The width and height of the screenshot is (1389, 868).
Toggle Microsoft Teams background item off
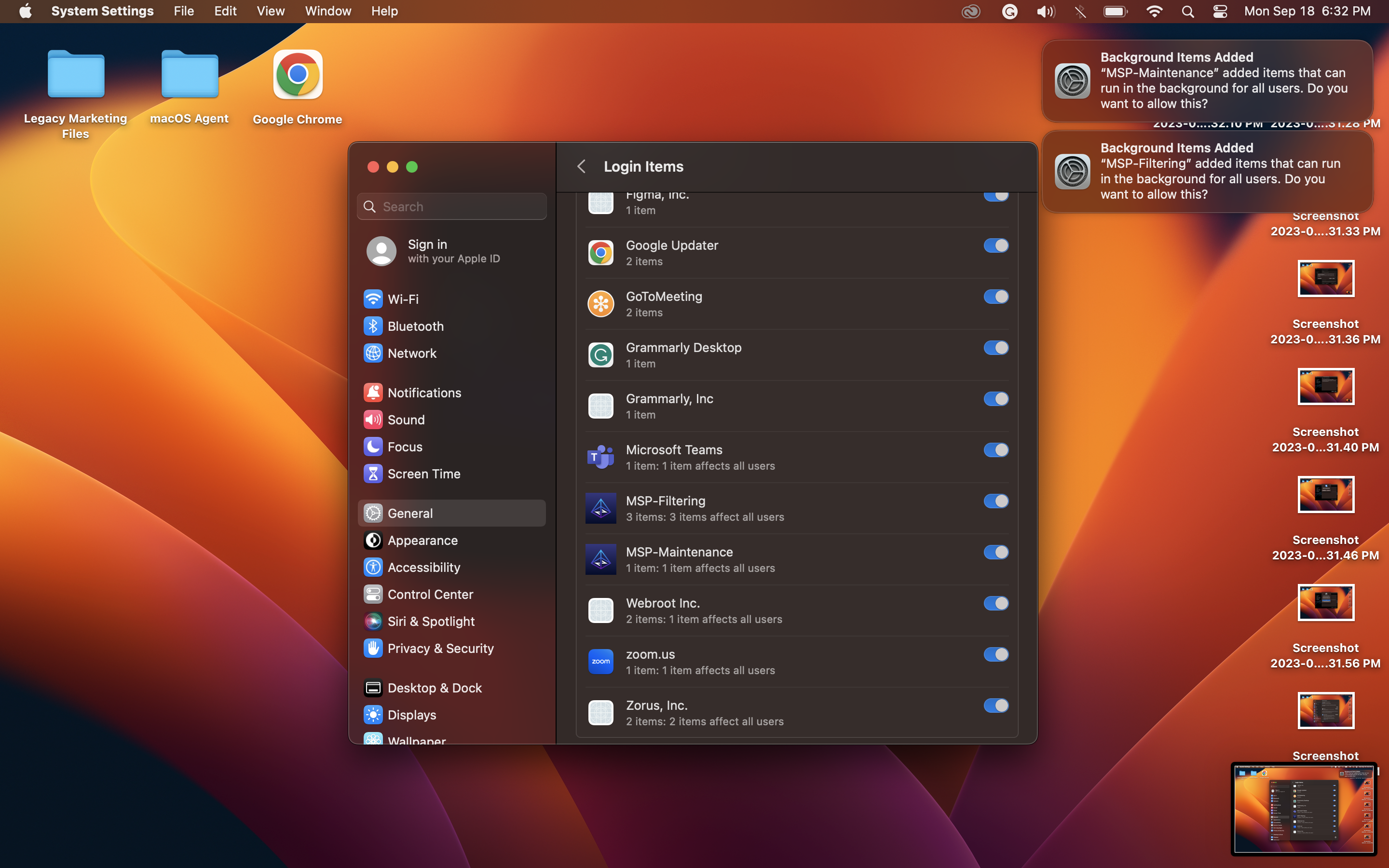click(x=996, y=450)
